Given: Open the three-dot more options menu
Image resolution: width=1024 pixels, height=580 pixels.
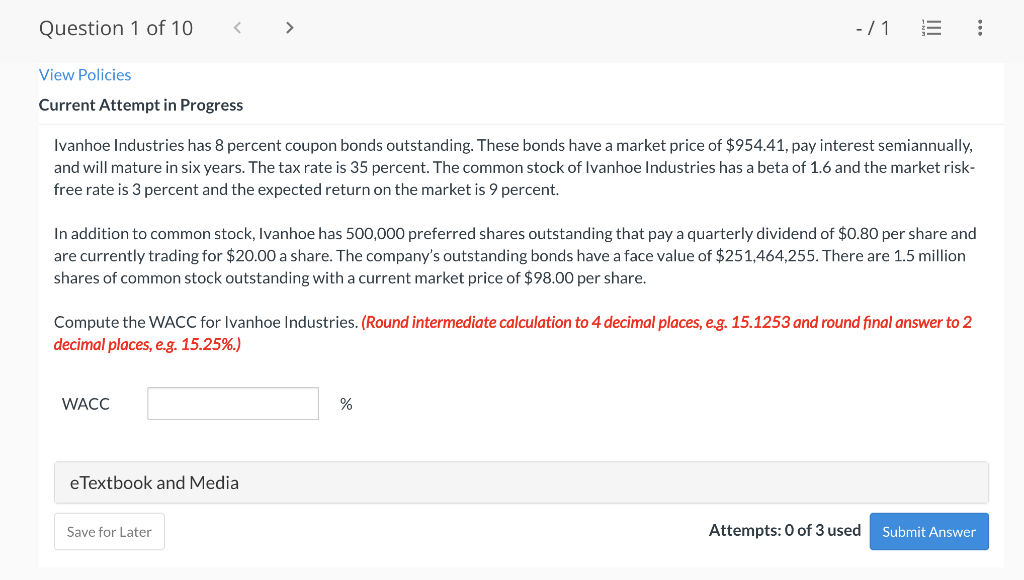Looking at the screenshot, I should click(979, 29).
